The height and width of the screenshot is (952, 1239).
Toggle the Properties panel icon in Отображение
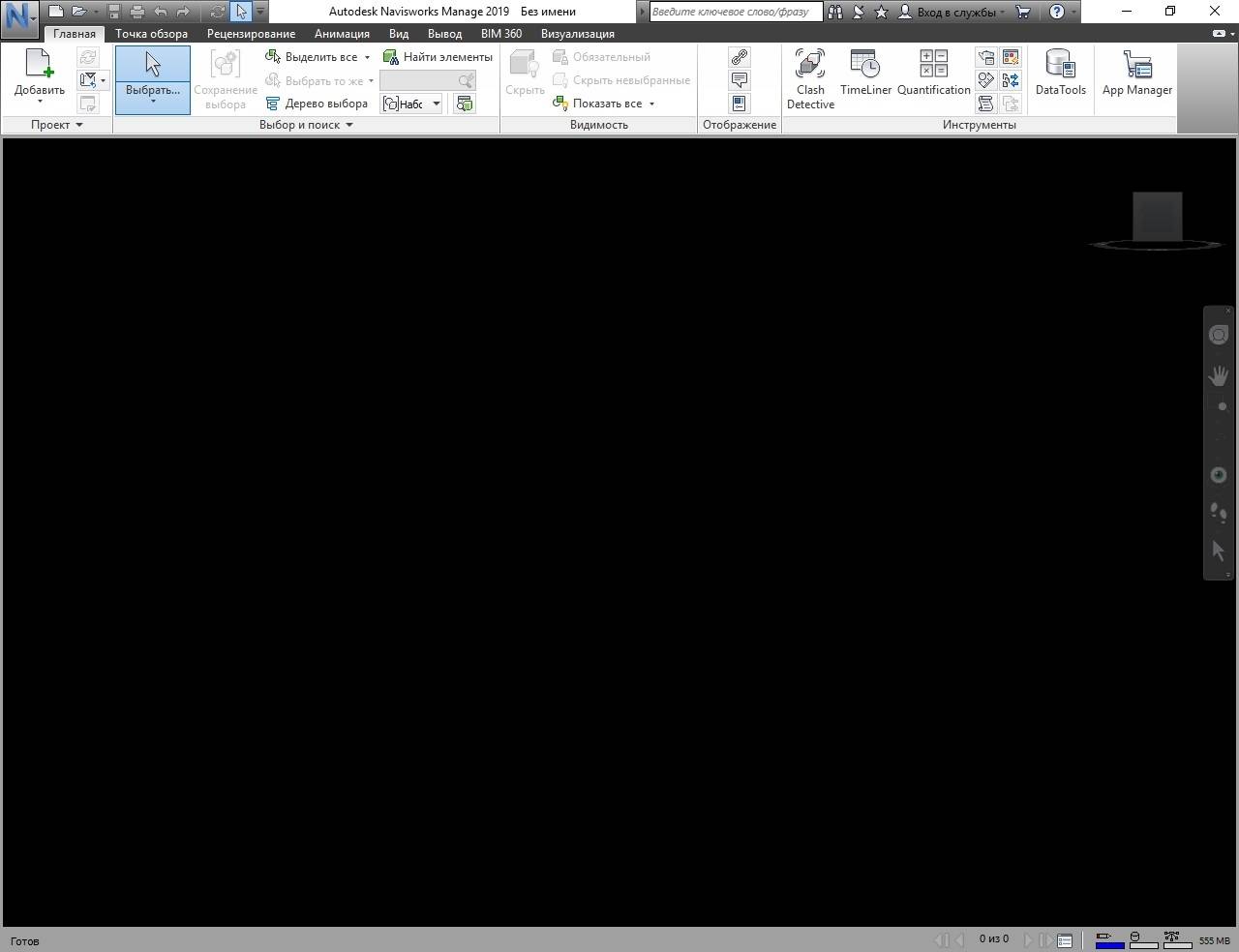tap(740, 104)
